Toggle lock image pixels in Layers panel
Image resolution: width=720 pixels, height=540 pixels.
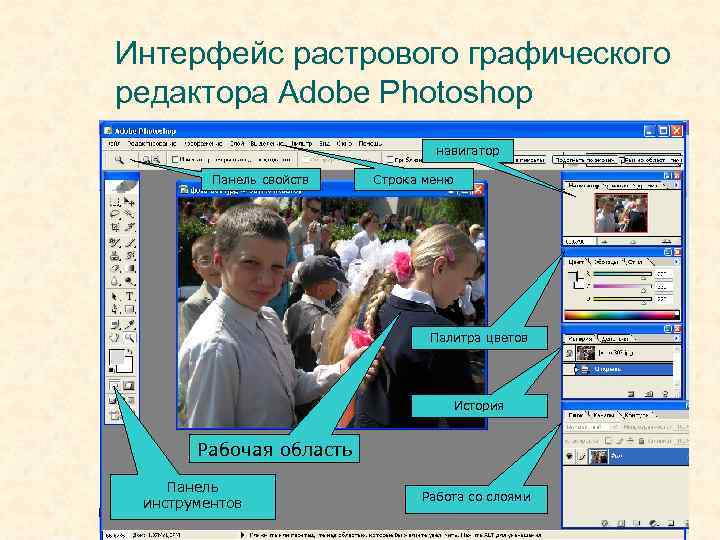pyautogui.click(x=620, y=441)
